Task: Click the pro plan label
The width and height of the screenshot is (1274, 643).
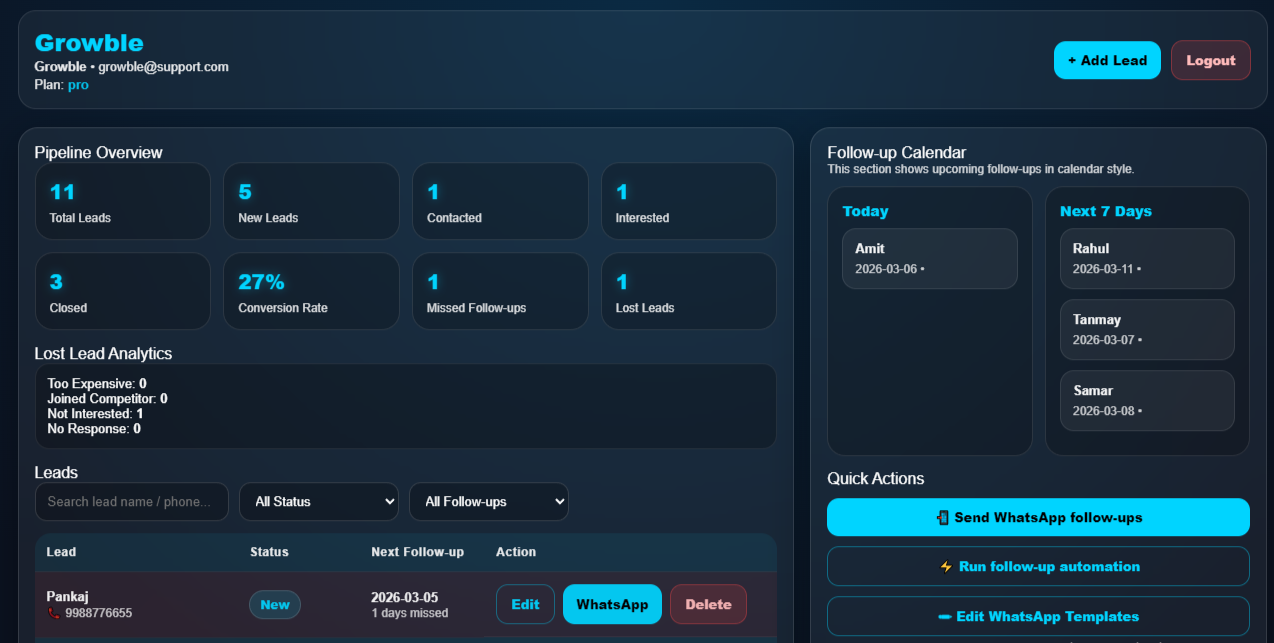Action: [x=78, y=85]
